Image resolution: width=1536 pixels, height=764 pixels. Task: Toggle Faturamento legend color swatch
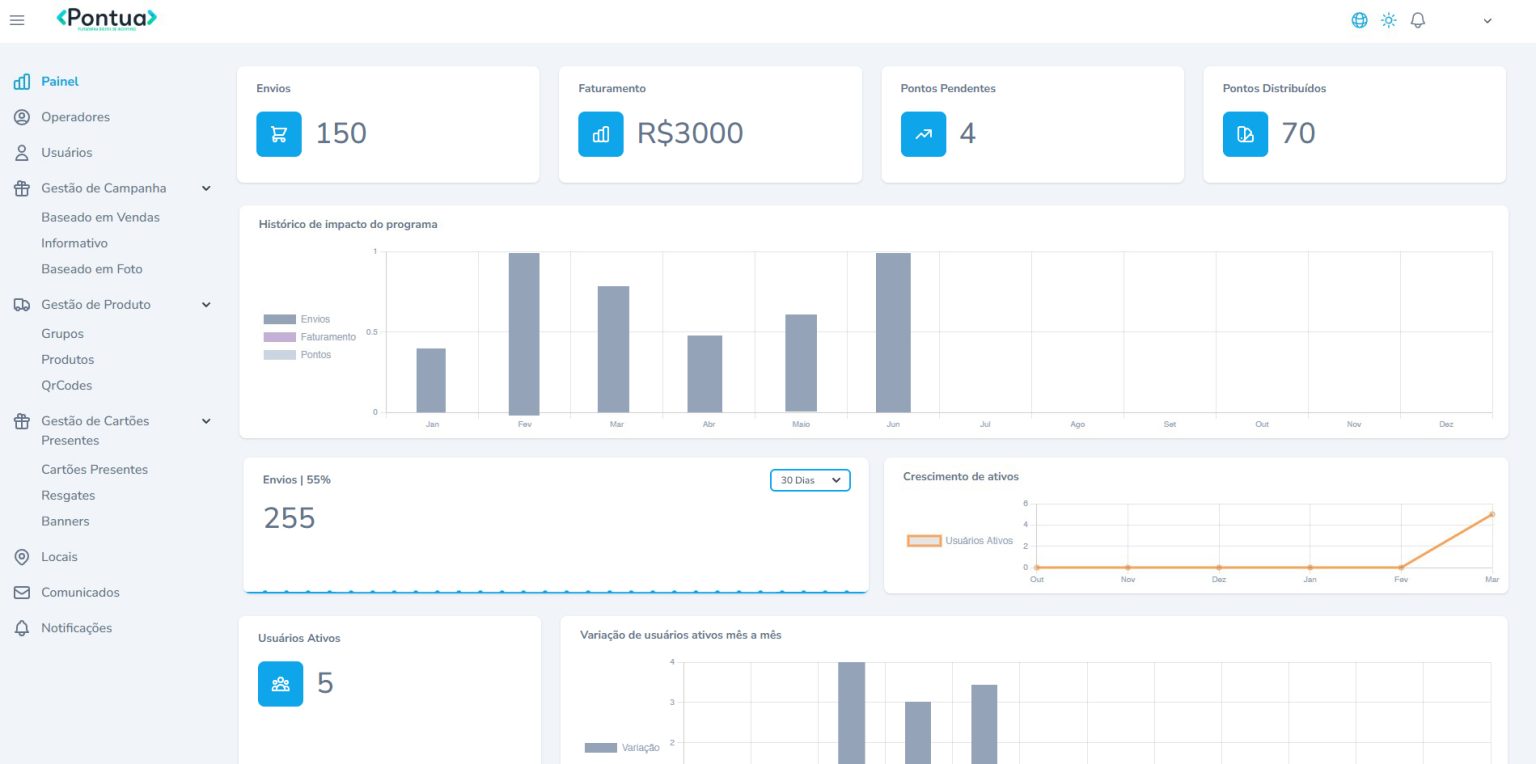click(x=279, y=337)
